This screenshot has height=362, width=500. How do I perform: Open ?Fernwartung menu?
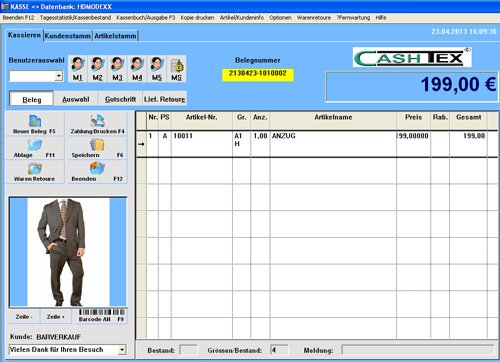pyautogui.click(x=353, y=18)
